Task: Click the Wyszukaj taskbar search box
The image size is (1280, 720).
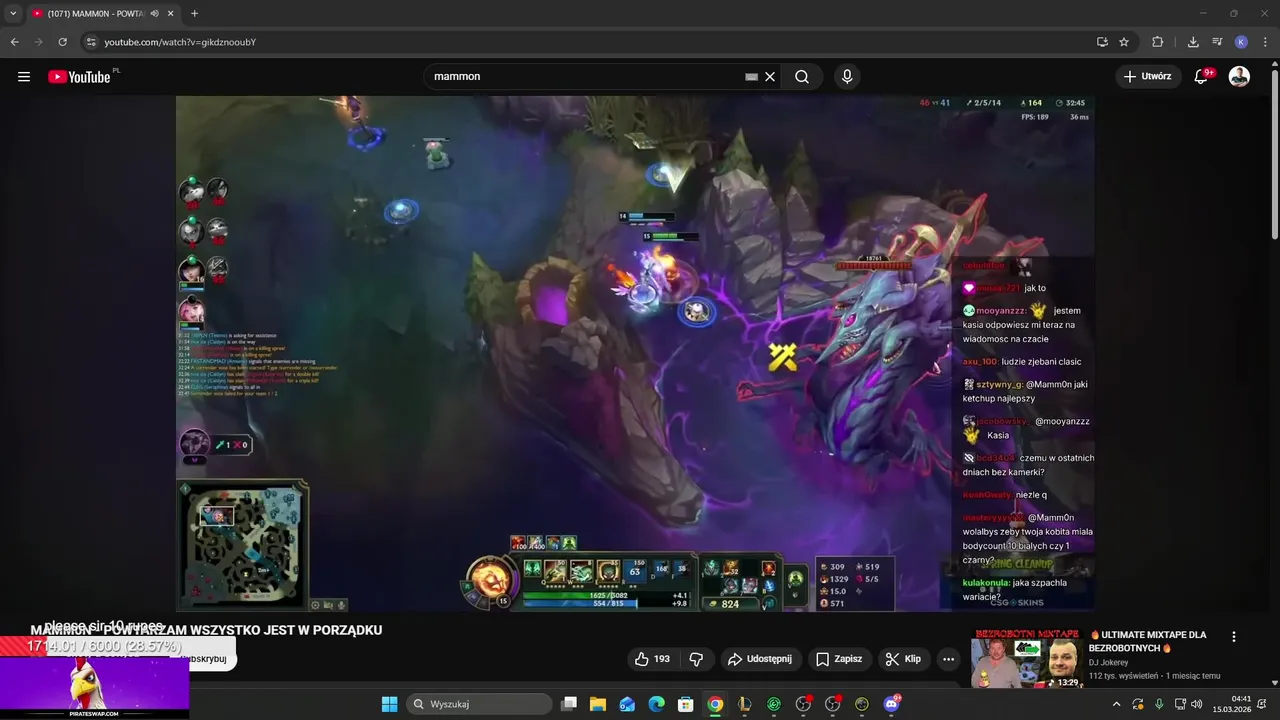Action: [479, 704]
